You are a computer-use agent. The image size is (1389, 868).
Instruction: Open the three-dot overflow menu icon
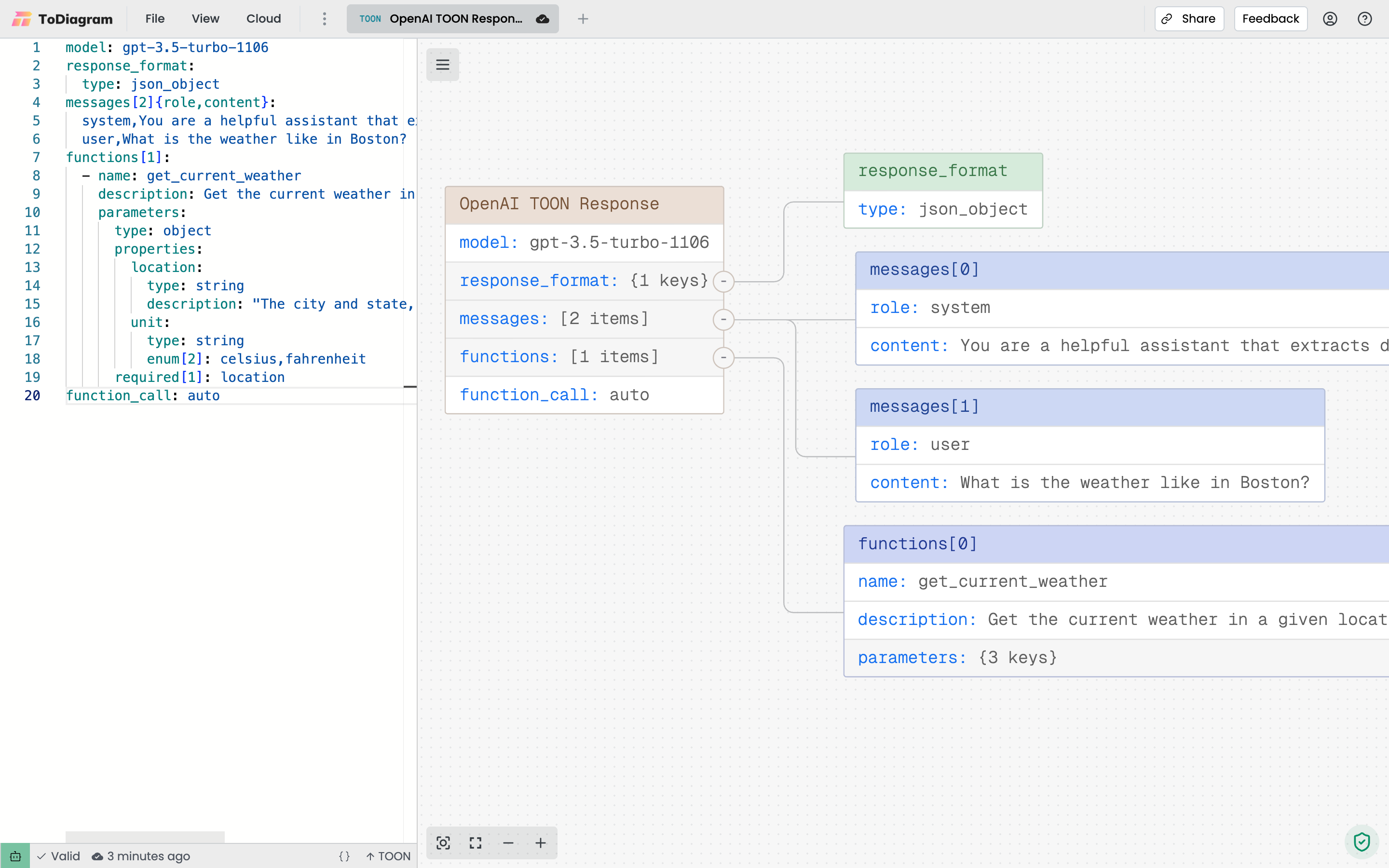324,18
